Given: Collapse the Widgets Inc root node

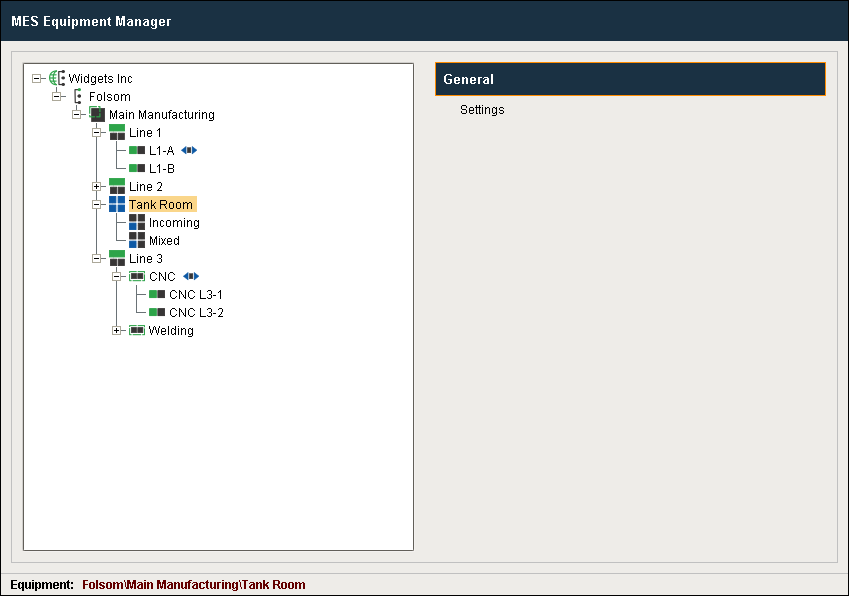Looking at the screenshot, I should tap(37, 79).
